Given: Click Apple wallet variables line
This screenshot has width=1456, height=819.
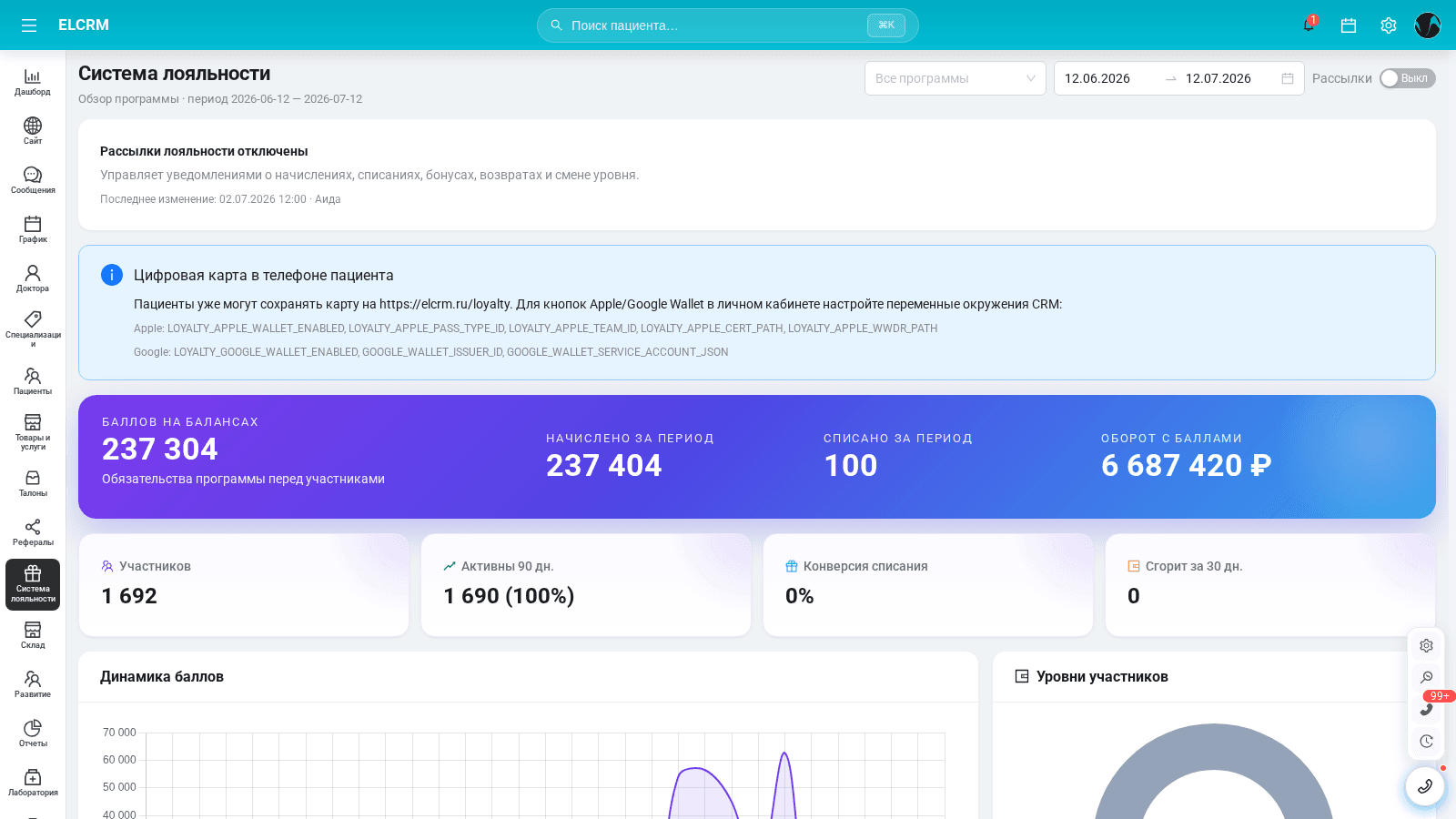Looking at the screenshot, I should click(535, 329).
